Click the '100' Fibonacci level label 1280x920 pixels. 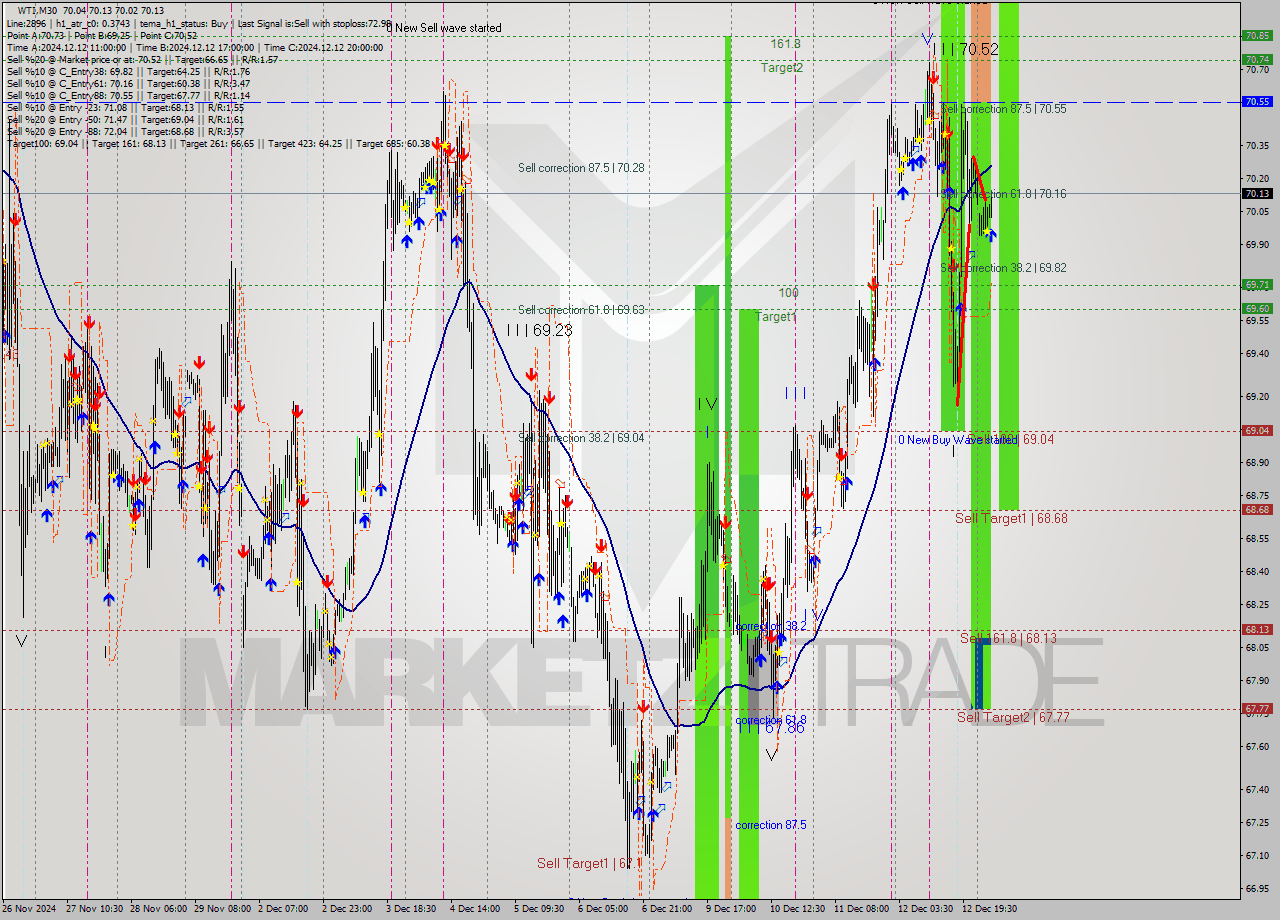[x=789, y=293]
